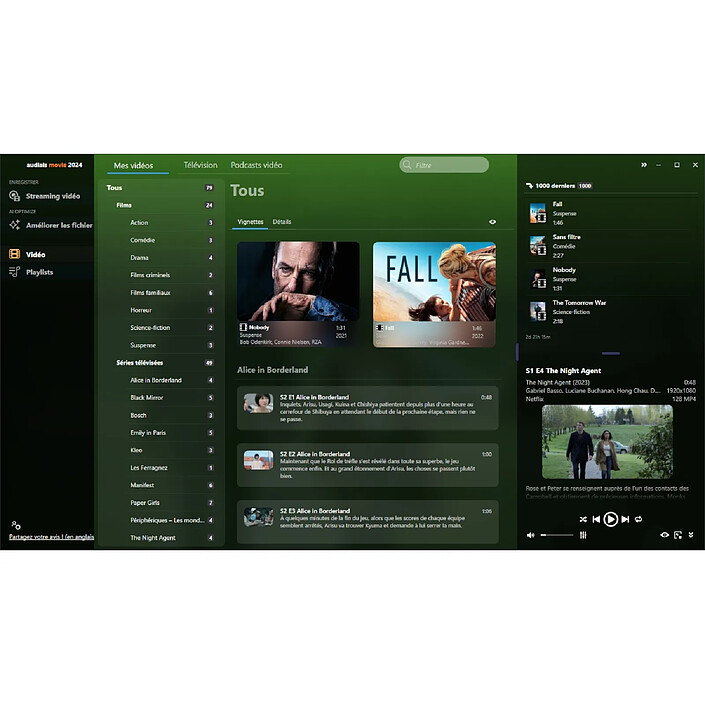This screenshot has width=705, height=705.
Task: Switch to Détails view tab
Action: click(x=282, y=222)
